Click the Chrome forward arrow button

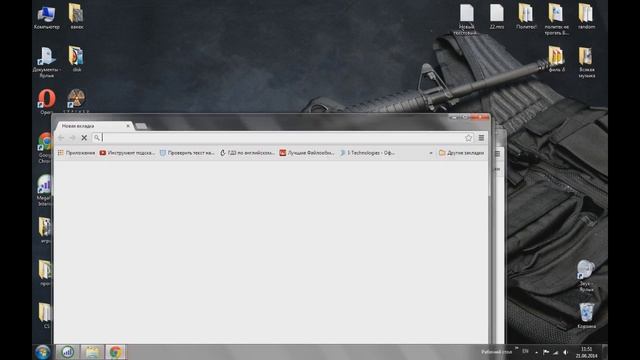[x=72, y=138]
